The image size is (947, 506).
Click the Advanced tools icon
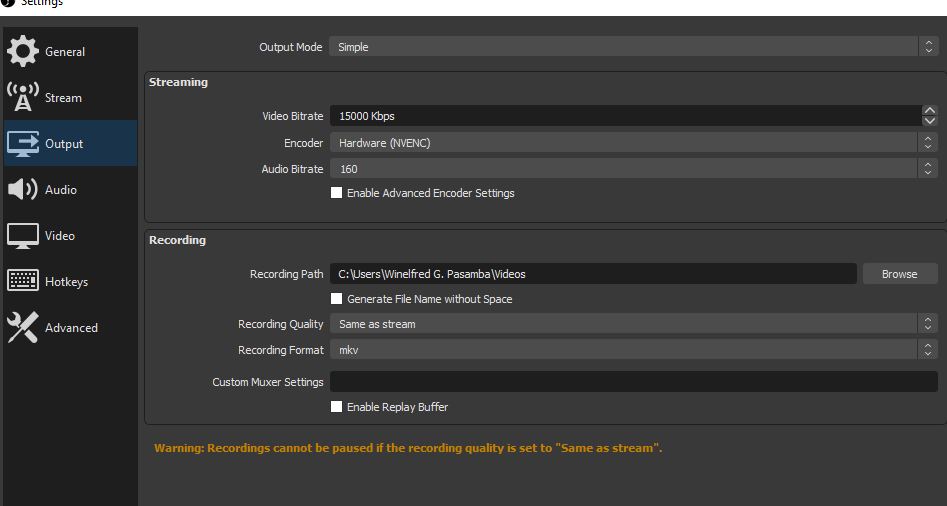pos(23,327)
